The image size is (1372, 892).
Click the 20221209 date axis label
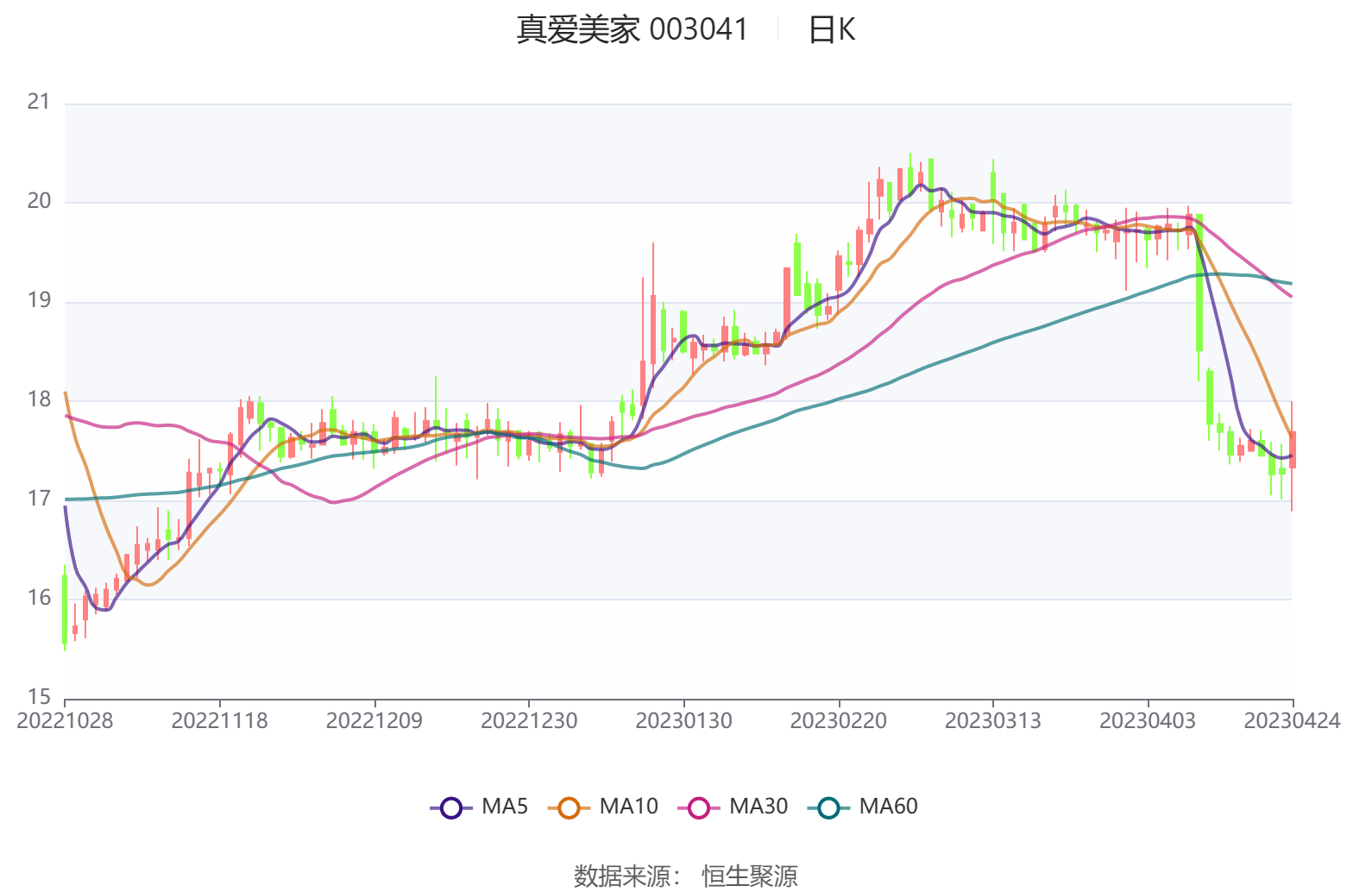pyautogui.click(x=374, y=721)
